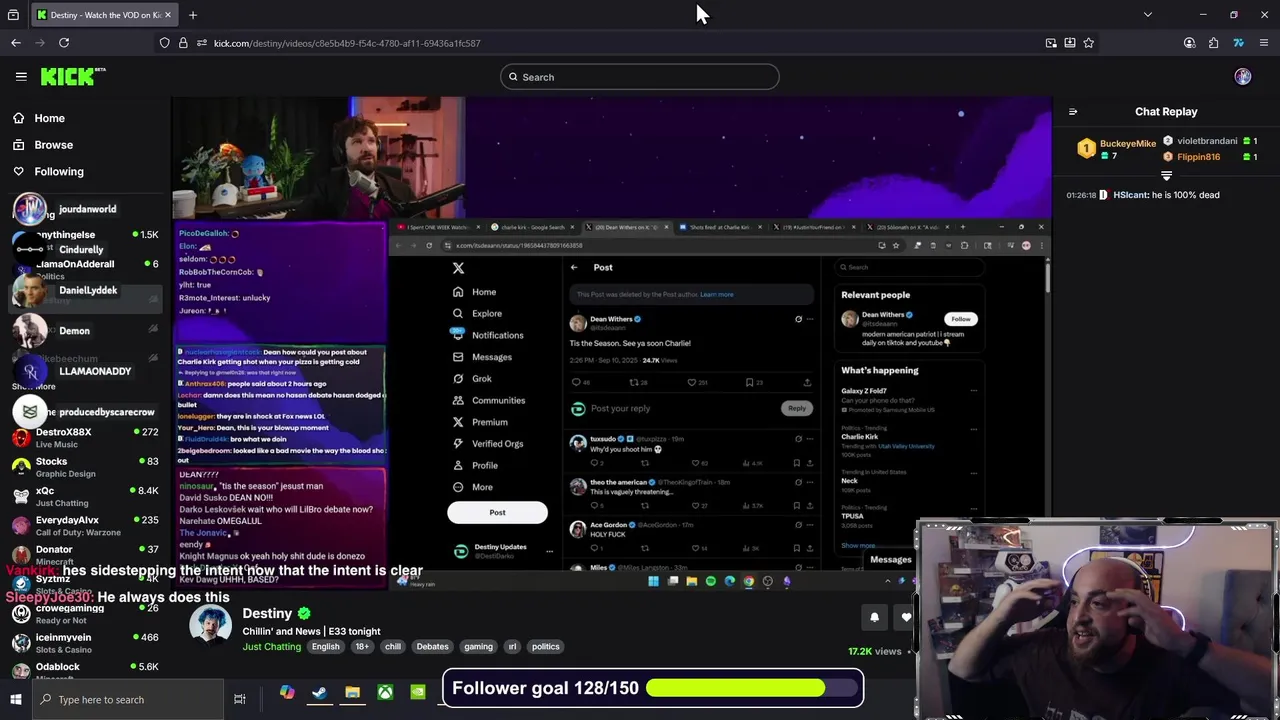Image resolution: width=1280 pixels, height=720 pixels.
Task: Launch Copilot from the taskbar
Action: [287, 693]
